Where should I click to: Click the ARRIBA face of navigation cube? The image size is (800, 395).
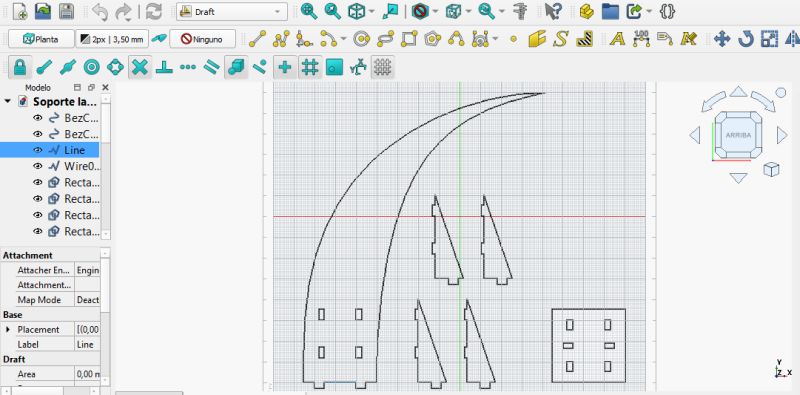738,135
